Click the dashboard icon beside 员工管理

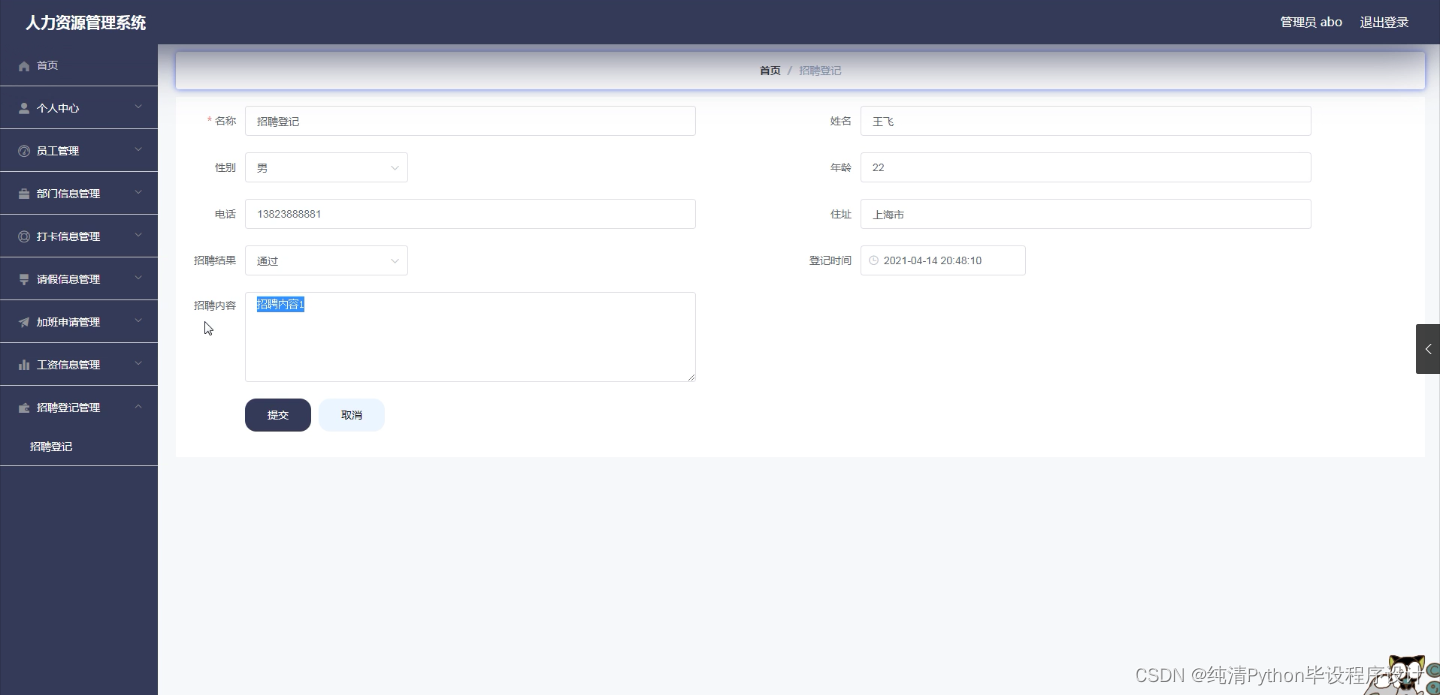pos(24,151)
